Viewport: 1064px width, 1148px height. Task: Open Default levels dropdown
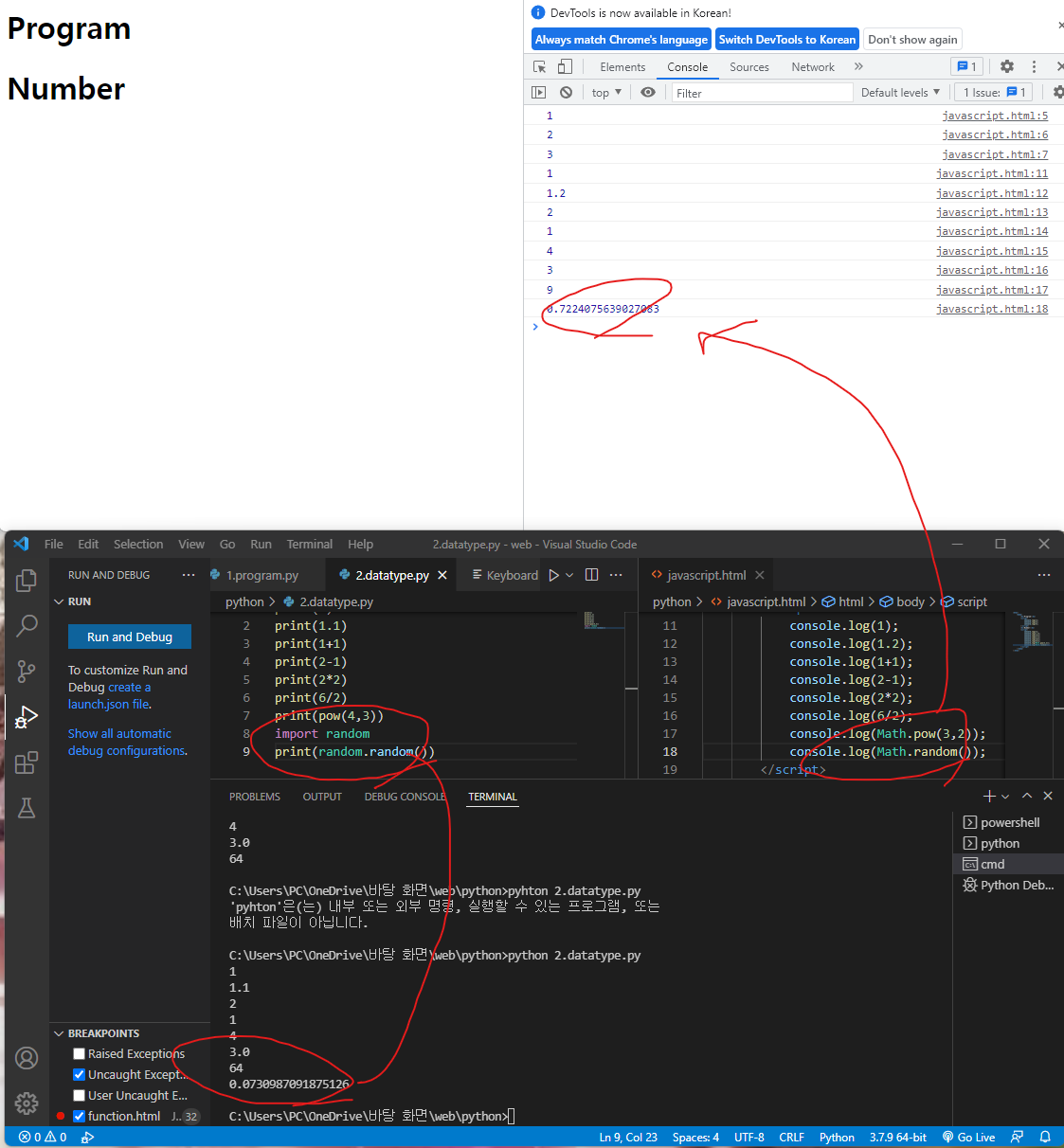(x=900, y=92)
